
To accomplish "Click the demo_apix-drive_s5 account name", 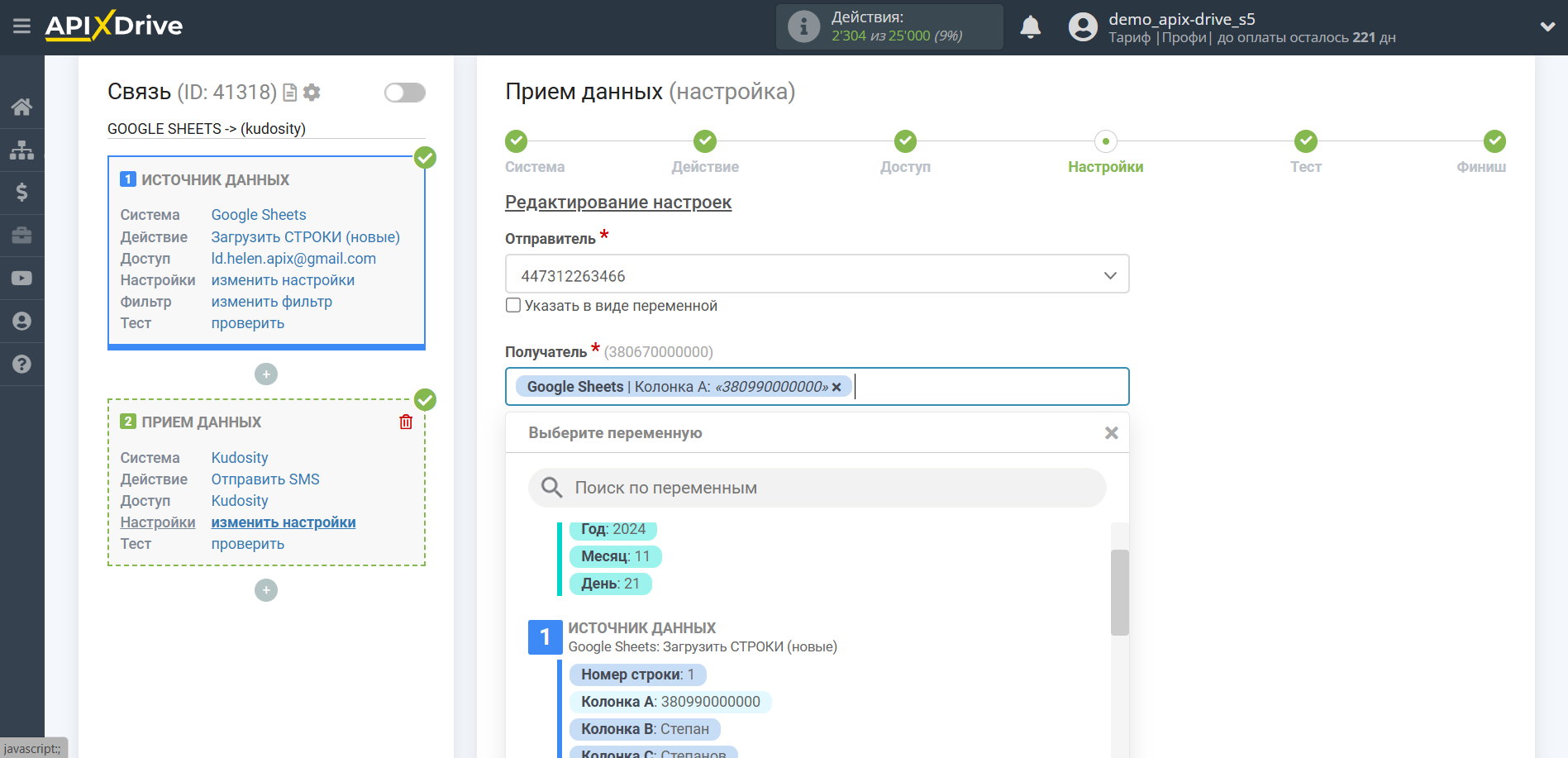I will (1182, 19).
